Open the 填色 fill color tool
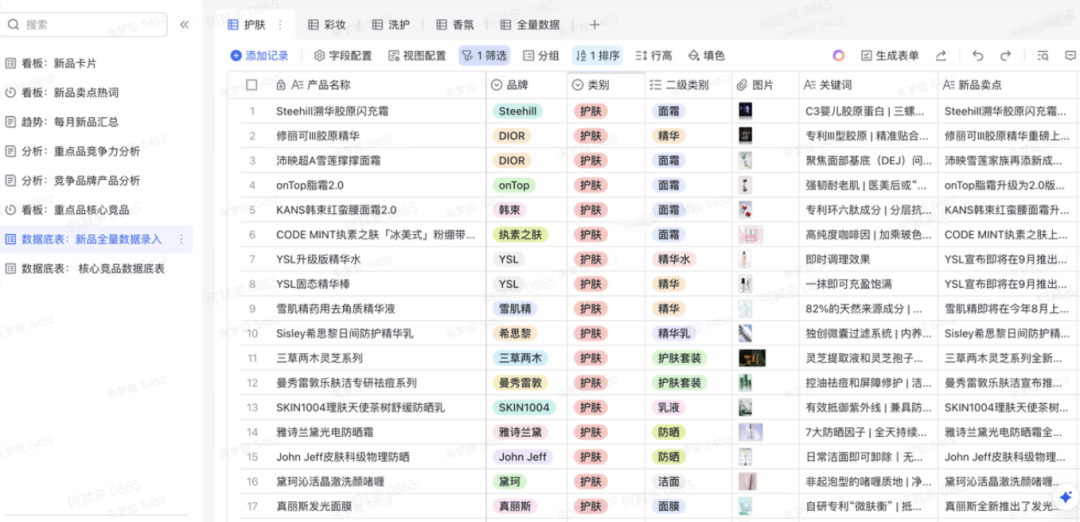 pos(707,56)
